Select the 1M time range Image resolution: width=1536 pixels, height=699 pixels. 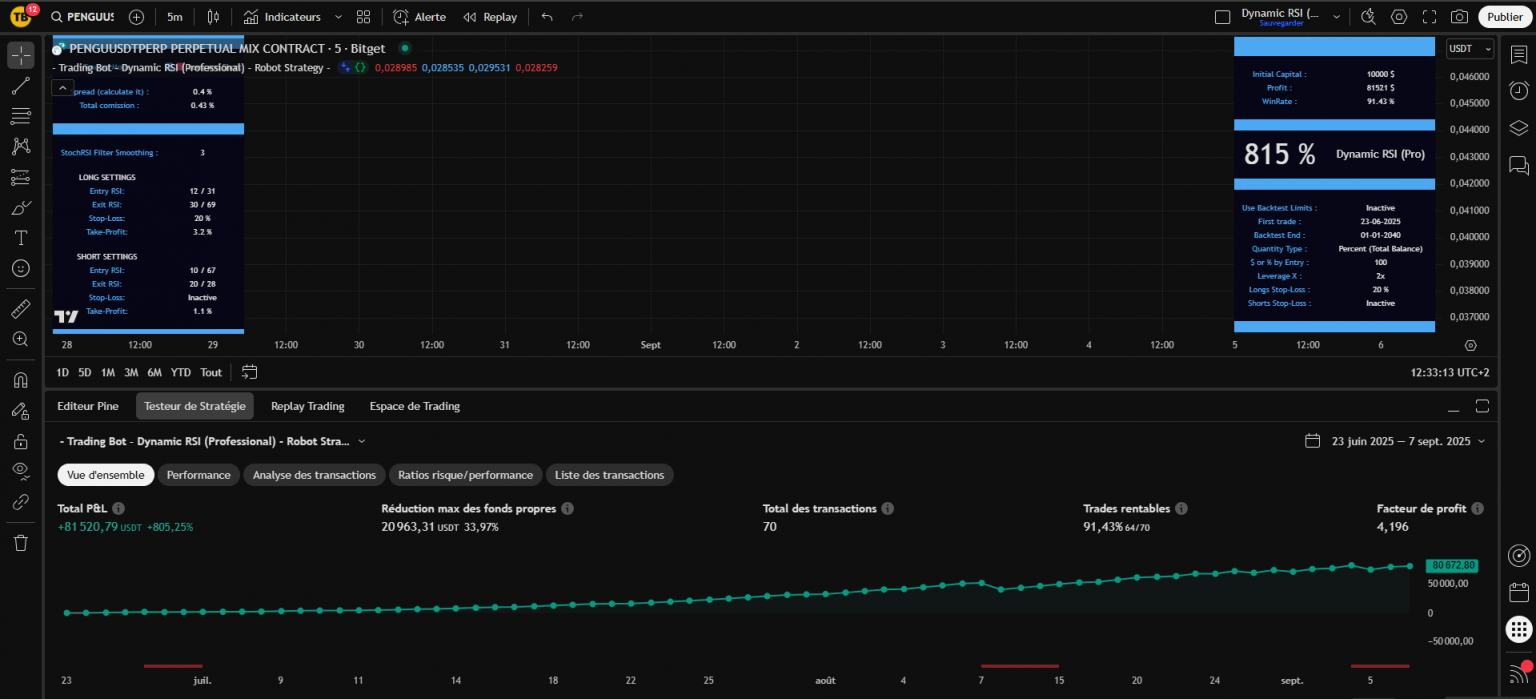108,372
